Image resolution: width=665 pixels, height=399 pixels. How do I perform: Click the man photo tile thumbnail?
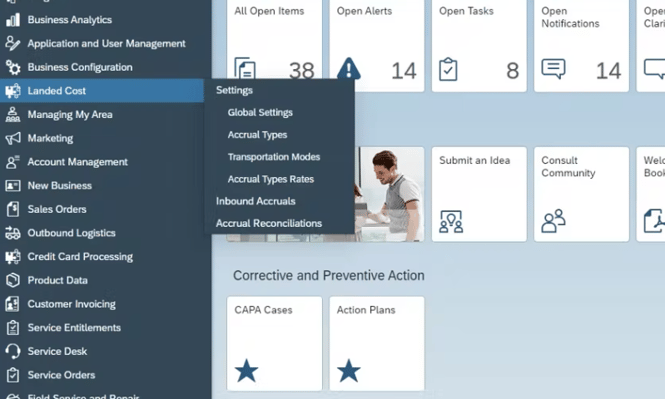click(x=389, y=194)
